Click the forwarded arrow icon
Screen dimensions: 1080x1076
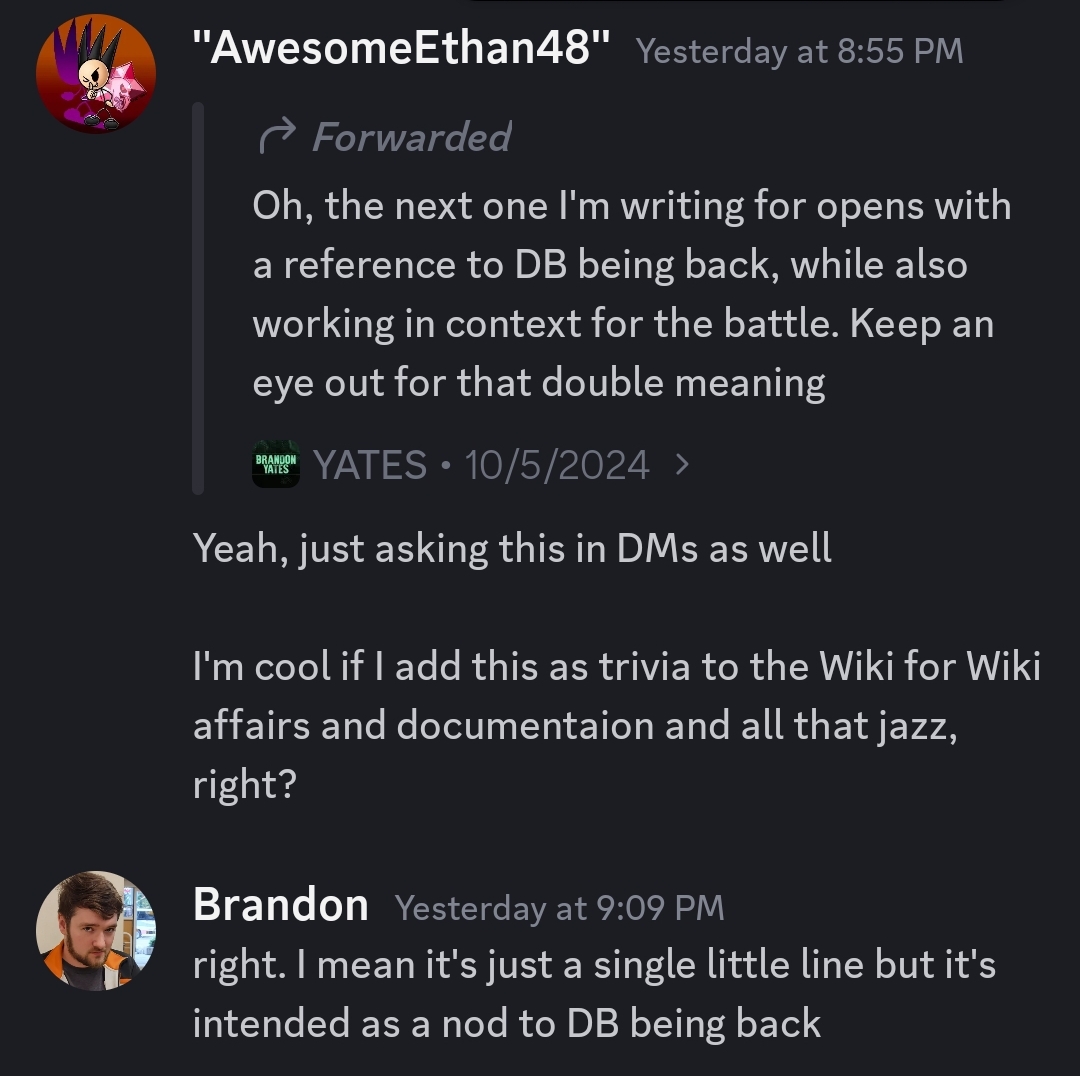click(x=278, y=136)
